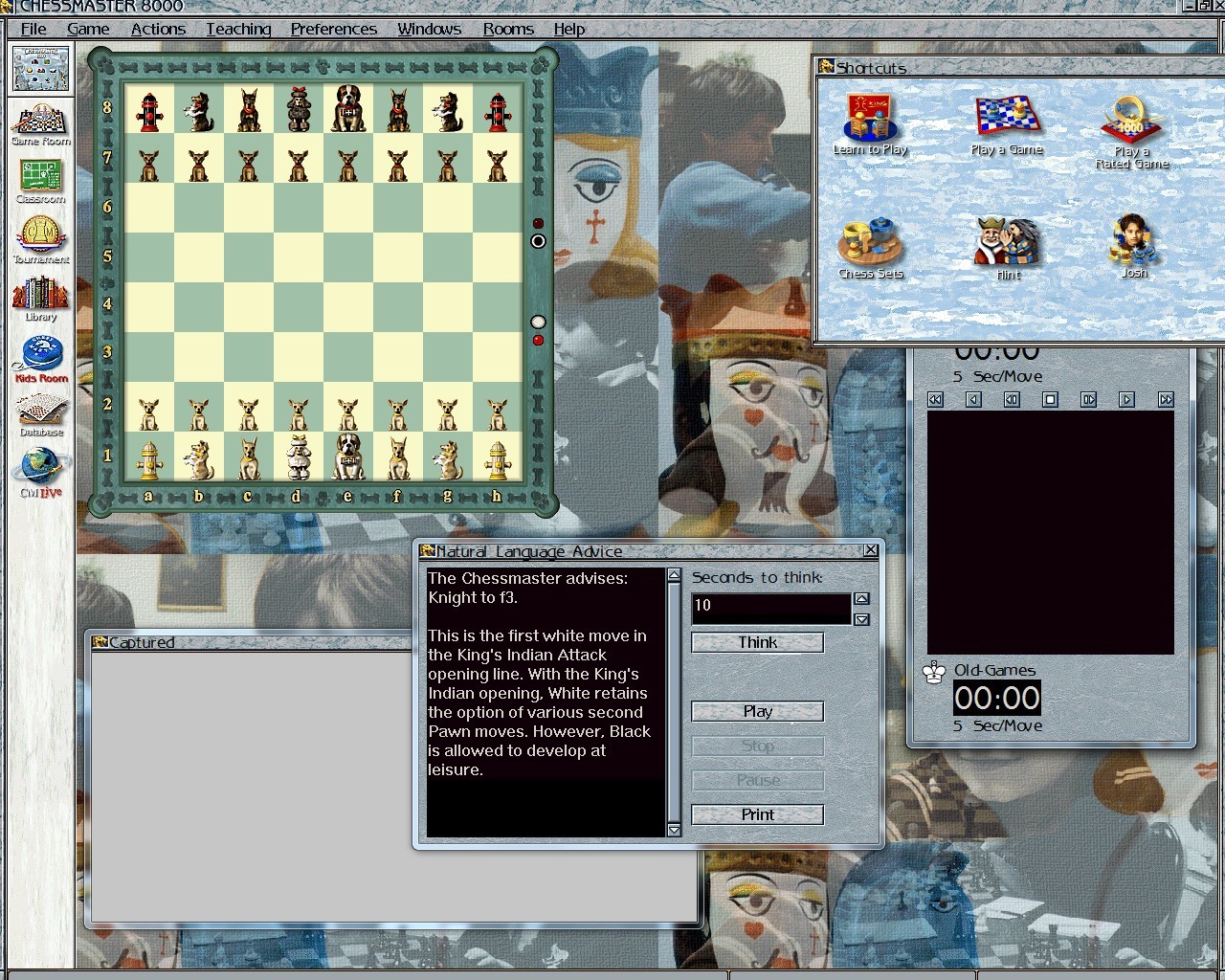Open the Windows menu
Viewport: 1225px width, 980px height.
coord(430,29)
